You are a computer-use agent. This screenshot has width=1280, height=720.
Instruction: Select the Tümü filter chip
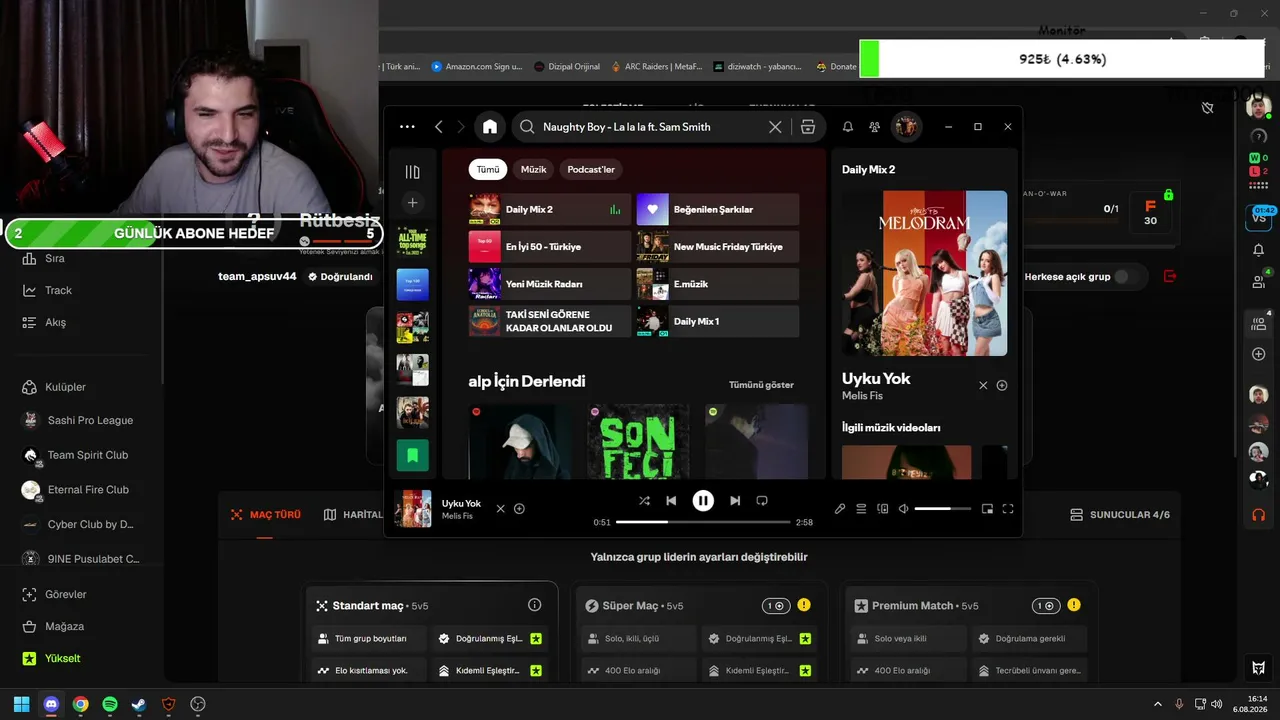pyautogui.click(x=488, y=170)
